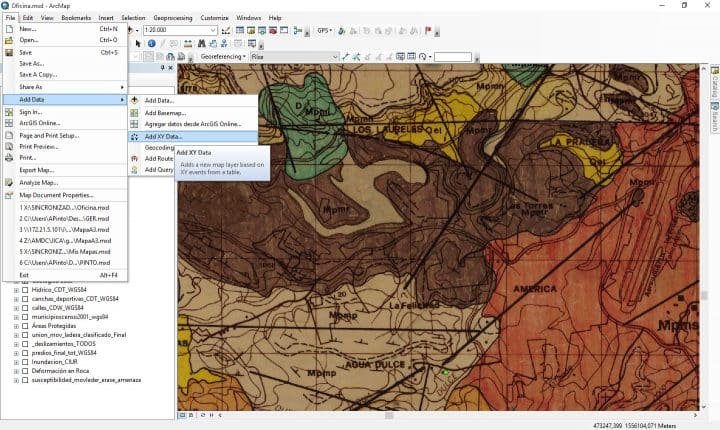
Task: Select the Measure tool
Action: [188, 44]
